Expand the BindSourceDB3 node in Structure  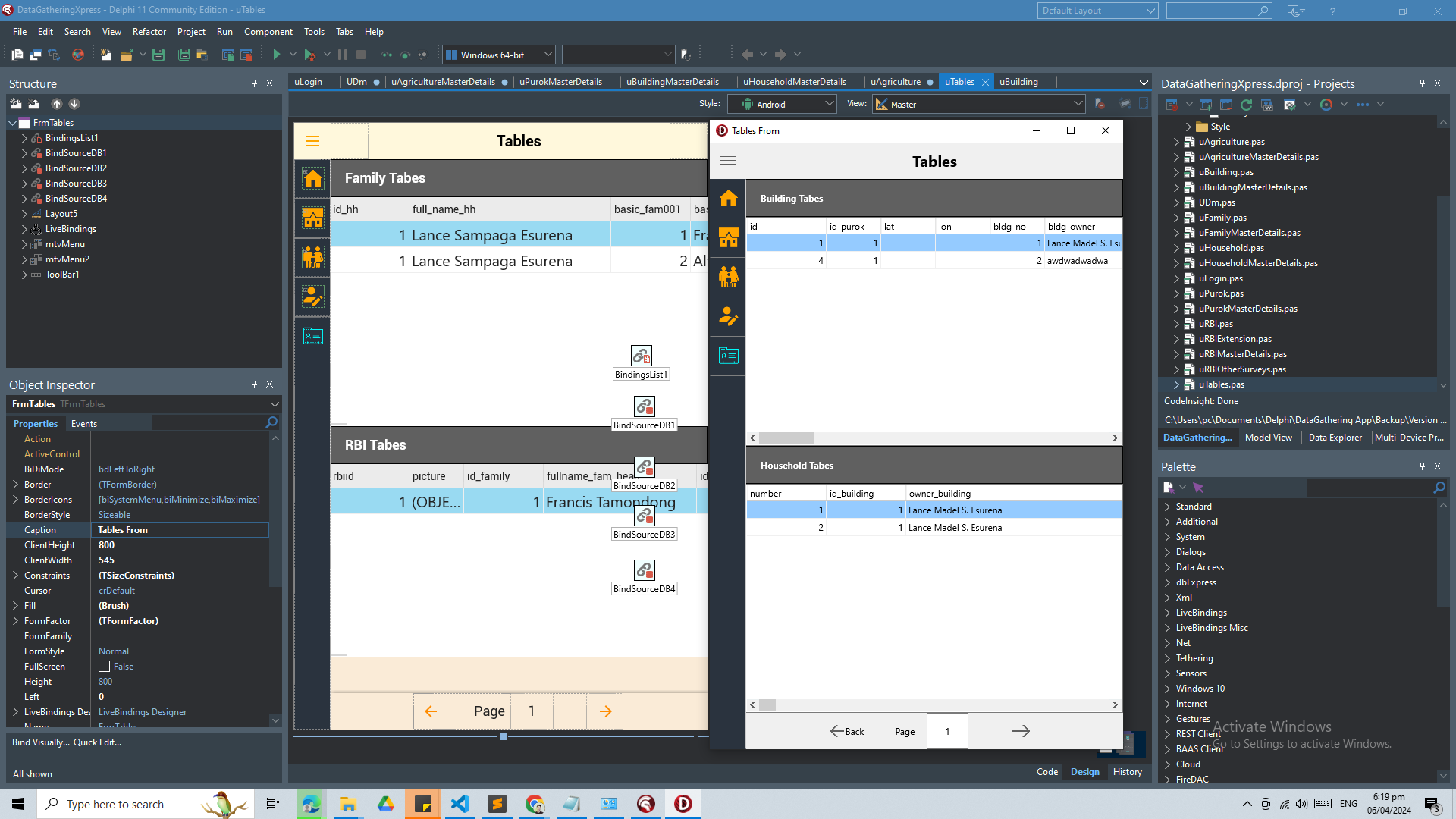(24, 184)
